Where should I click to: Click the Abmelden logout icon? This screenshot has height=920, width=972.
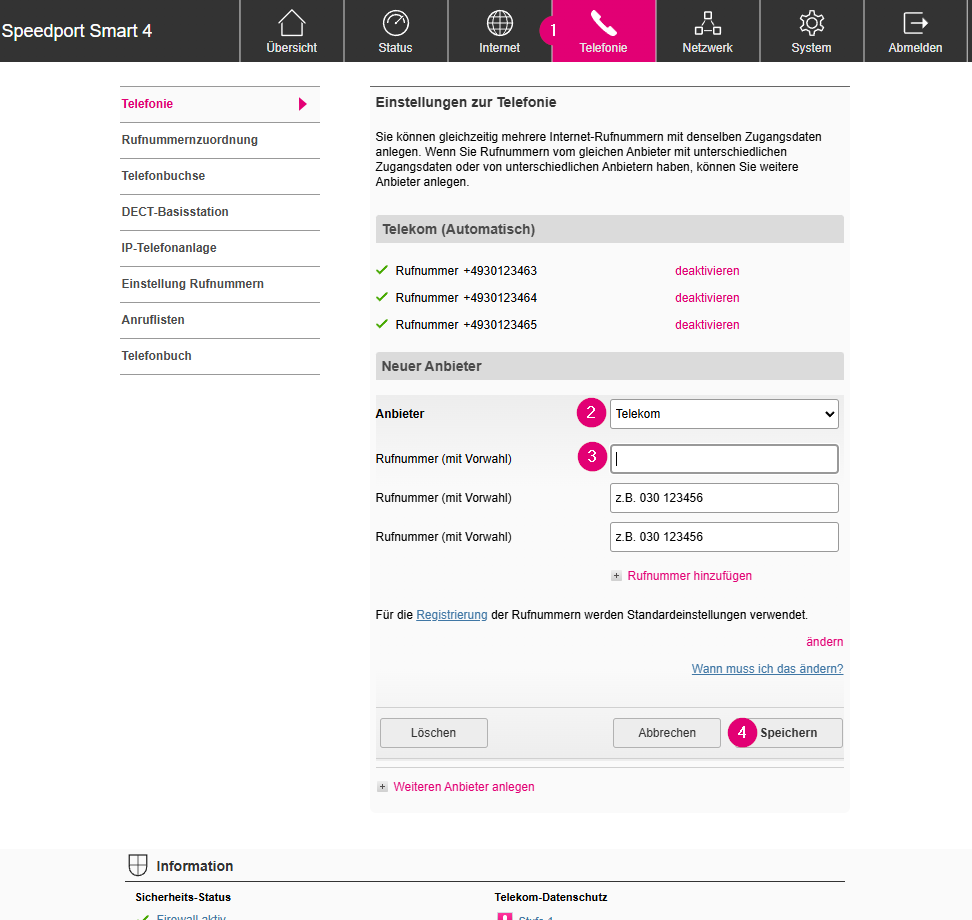pos(915,24)
